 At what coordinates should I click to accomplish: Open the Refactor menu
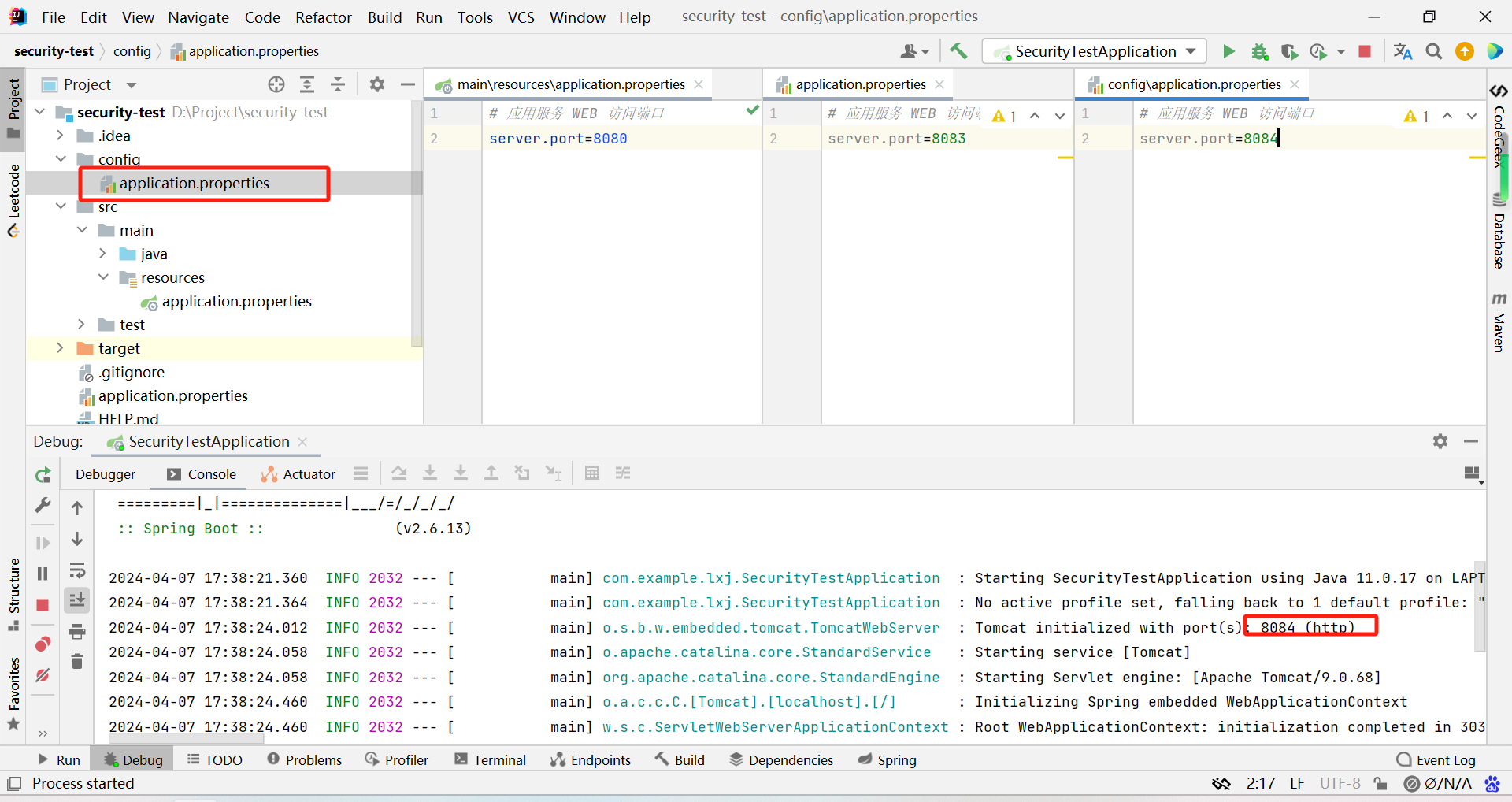point(323,17)
